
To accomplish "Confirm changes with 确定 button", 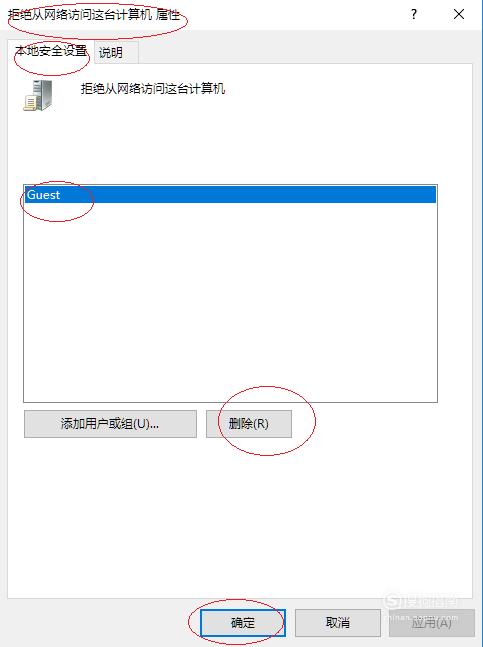I will (x=243, y=622).
